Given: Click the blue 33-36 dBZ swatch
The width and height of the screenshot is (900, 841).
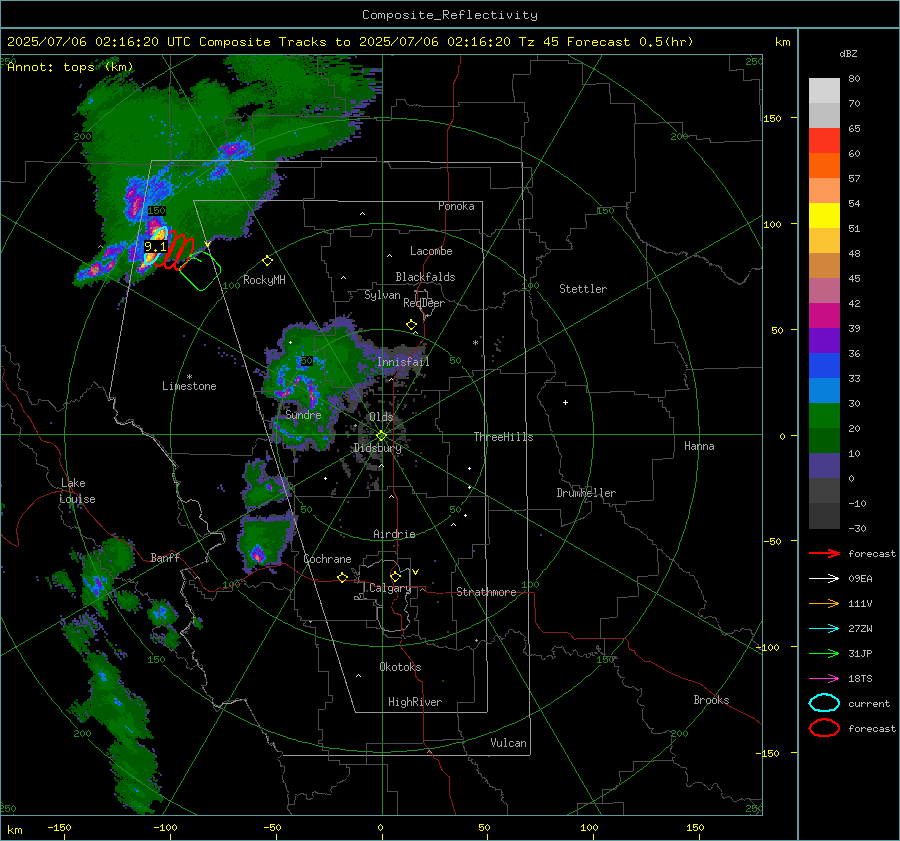Looking at the screenshot, I should [824, 366].
